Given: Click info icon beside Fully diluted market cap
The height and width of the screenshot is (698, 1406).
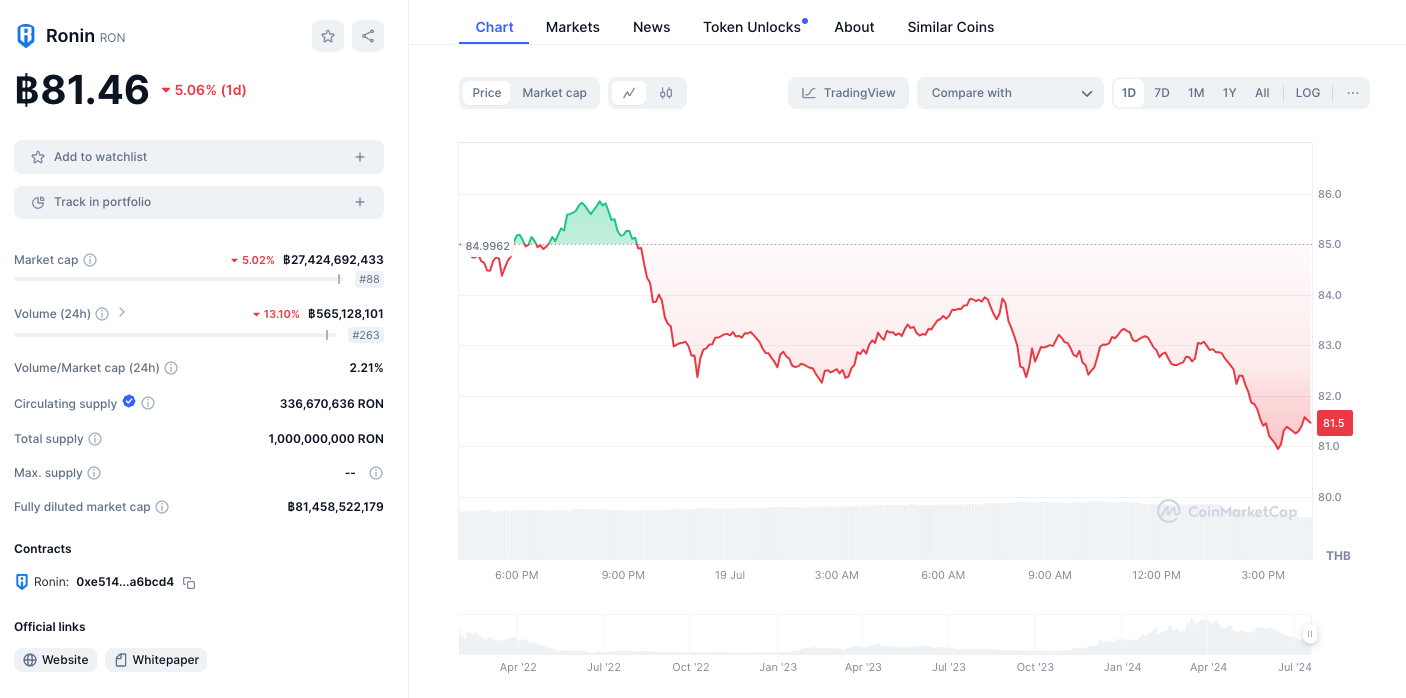Looking at the screenshot, I should click(x=162, y=507).
